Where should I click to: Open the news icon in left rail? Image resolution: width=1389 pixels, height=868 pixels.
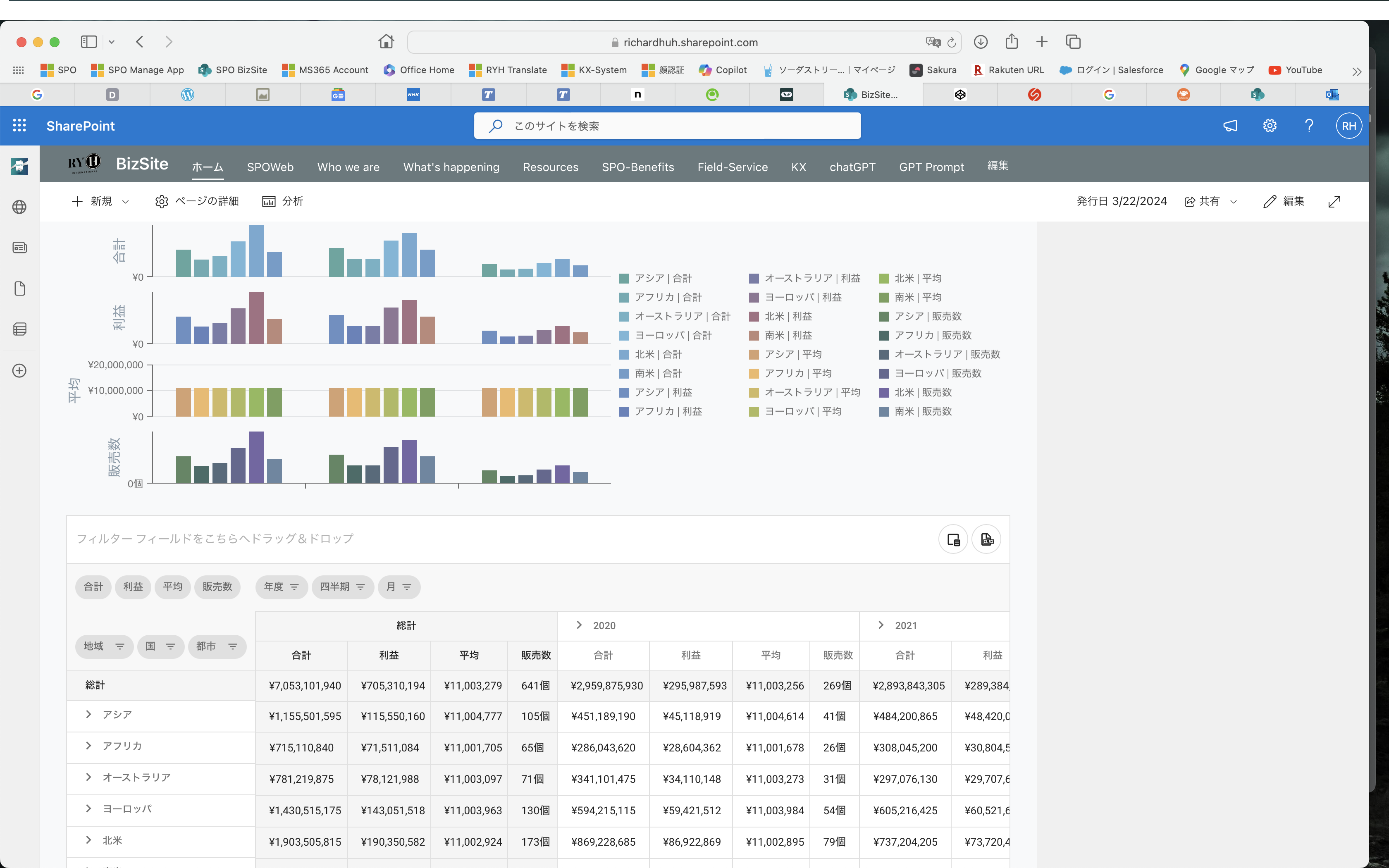pos(19,248)
